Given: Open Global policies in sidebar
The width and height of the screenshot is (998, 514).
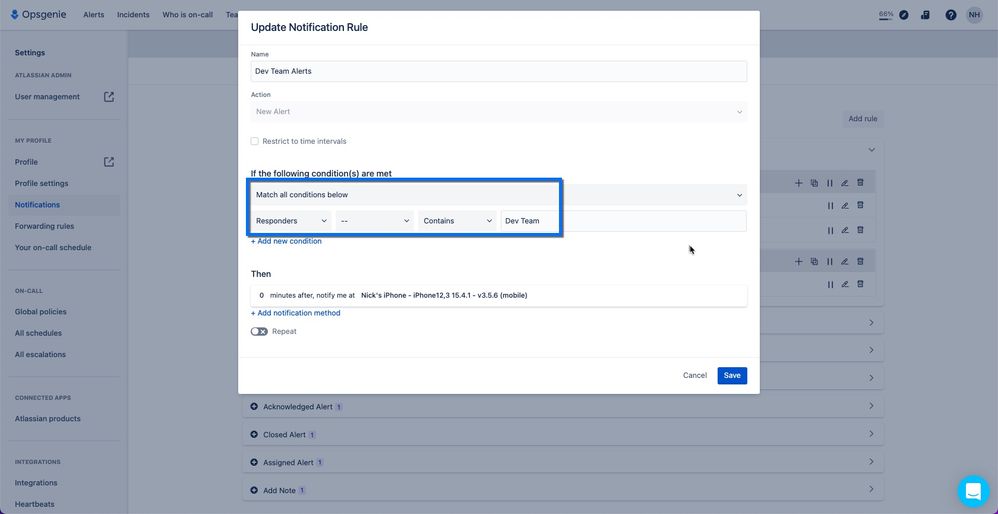Looking at the screenshot, I should click(41, 312).
